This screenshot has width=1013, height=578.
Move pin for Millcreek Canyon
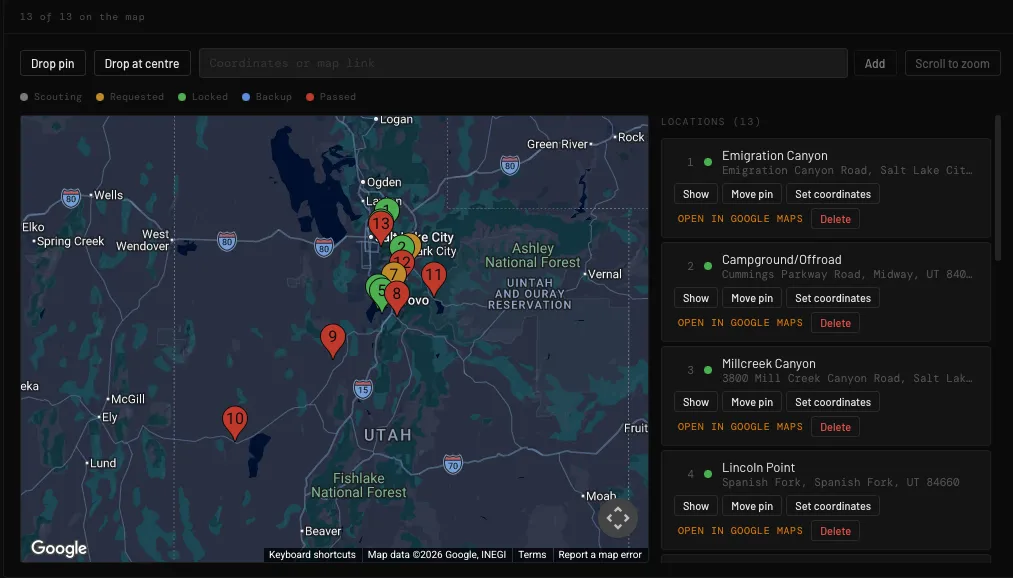(x=752, y=402)
